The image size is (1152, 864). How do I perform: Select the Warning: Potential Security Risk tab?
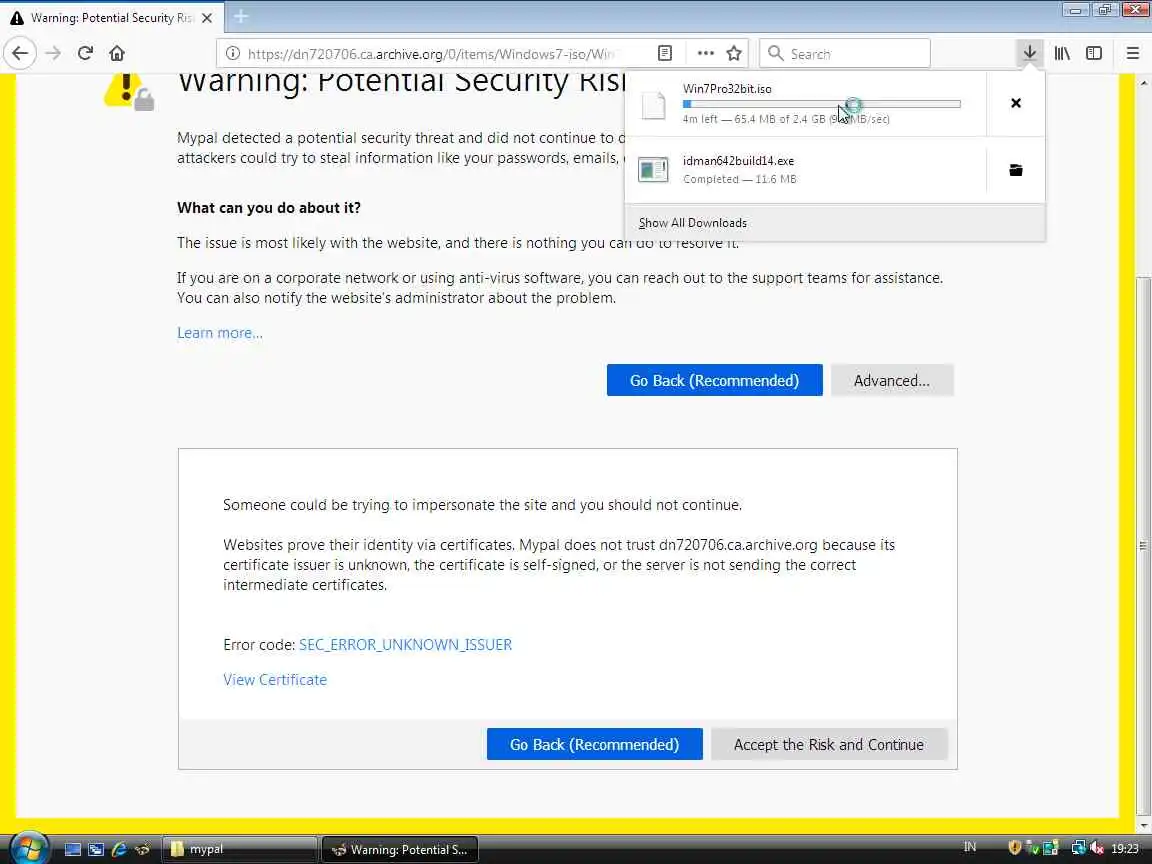[x=110, y=18]
